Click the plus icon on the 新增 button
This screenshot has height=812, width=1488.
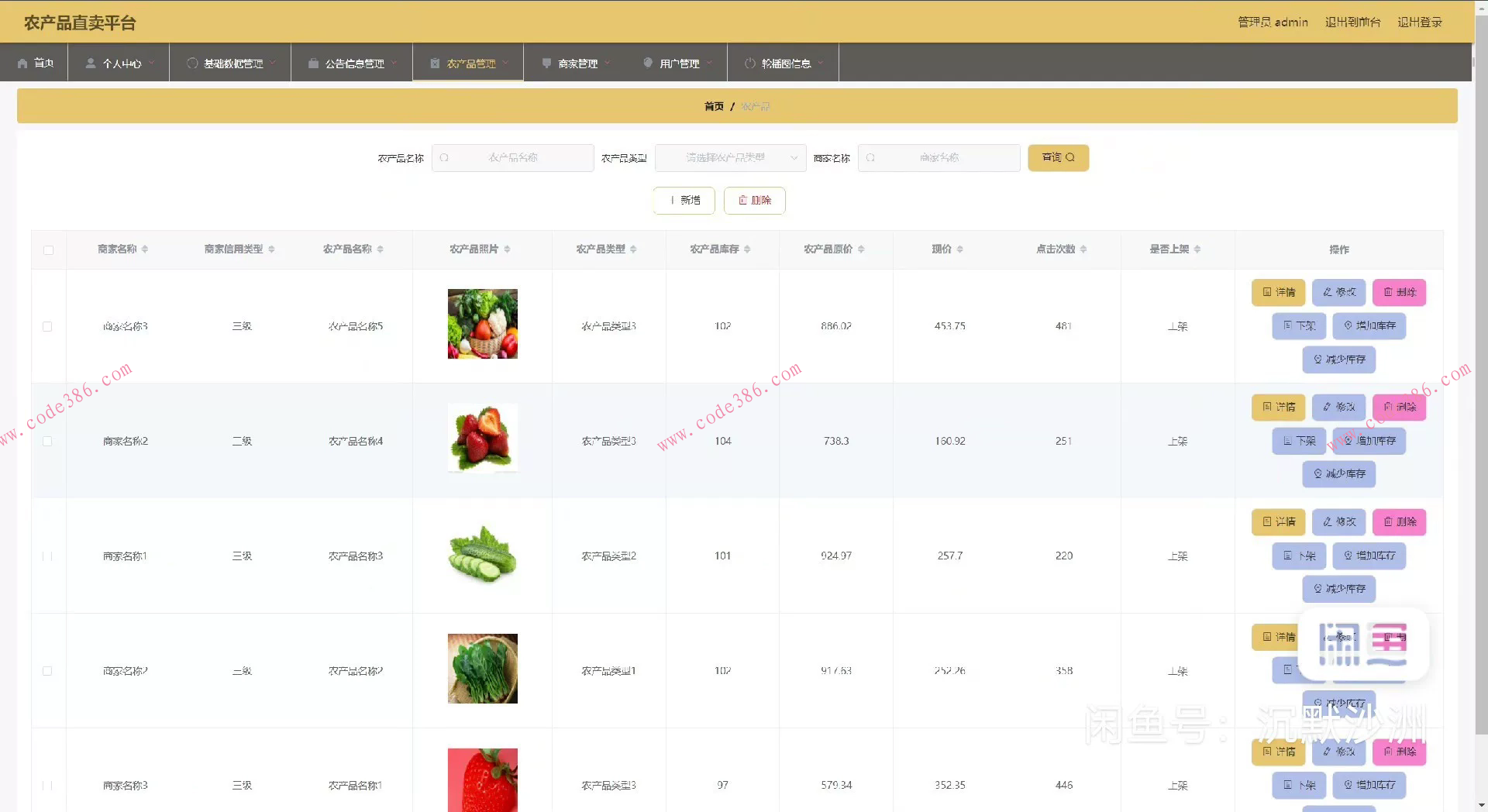tap(673, 200)
